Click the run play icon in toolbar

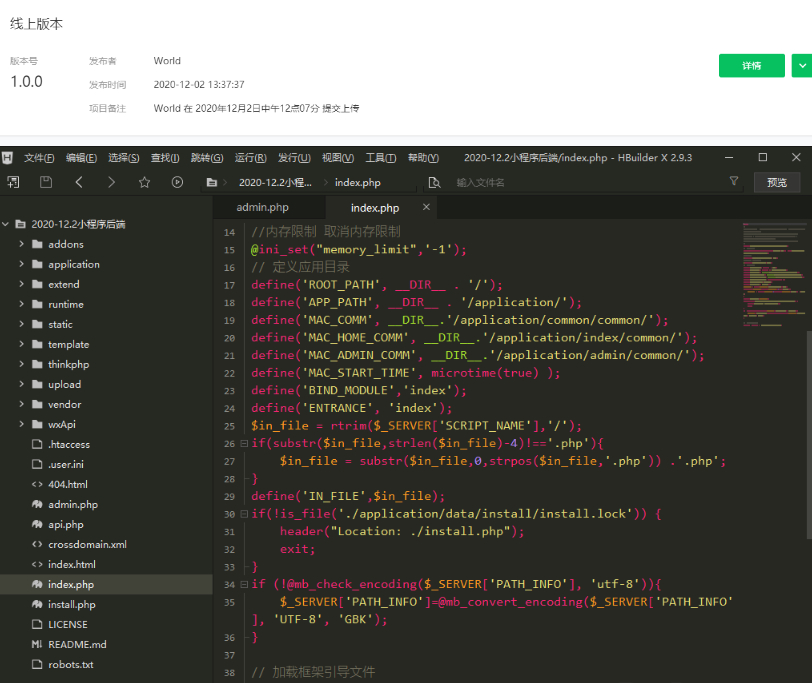[x=177, y=182]
